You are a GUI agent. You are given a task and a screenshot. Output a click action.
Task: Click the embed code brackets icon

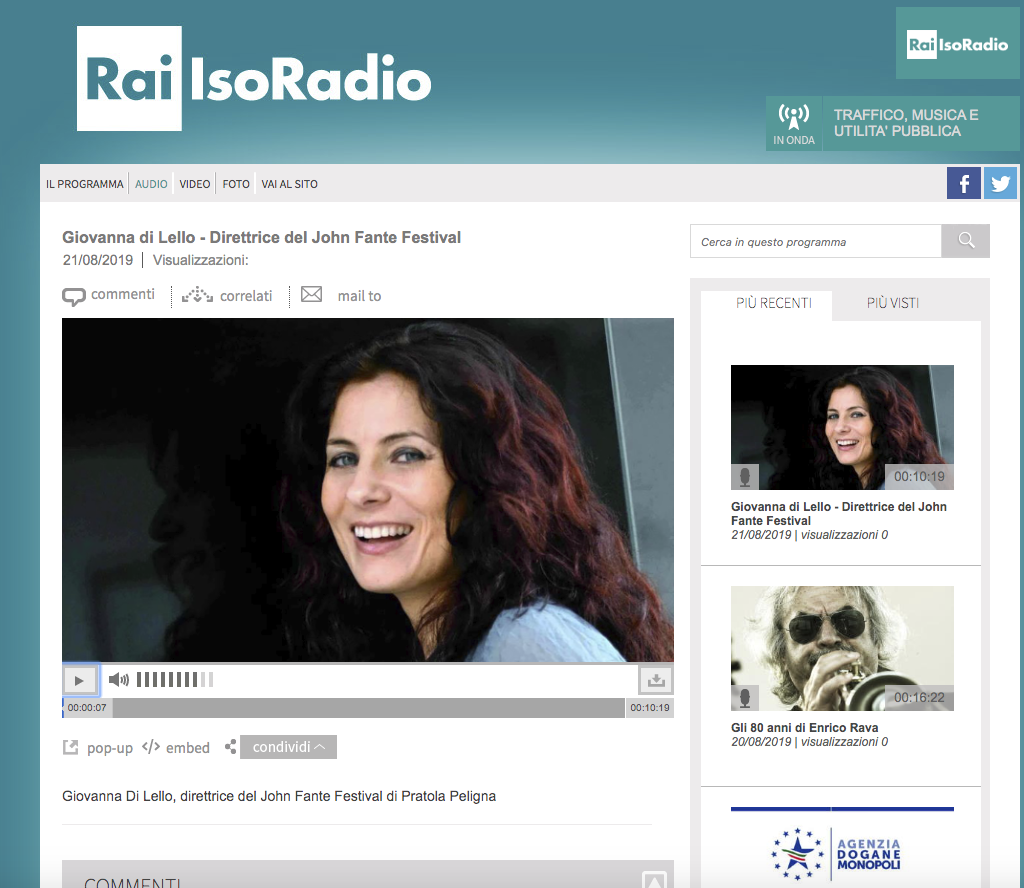click(151, 746)
